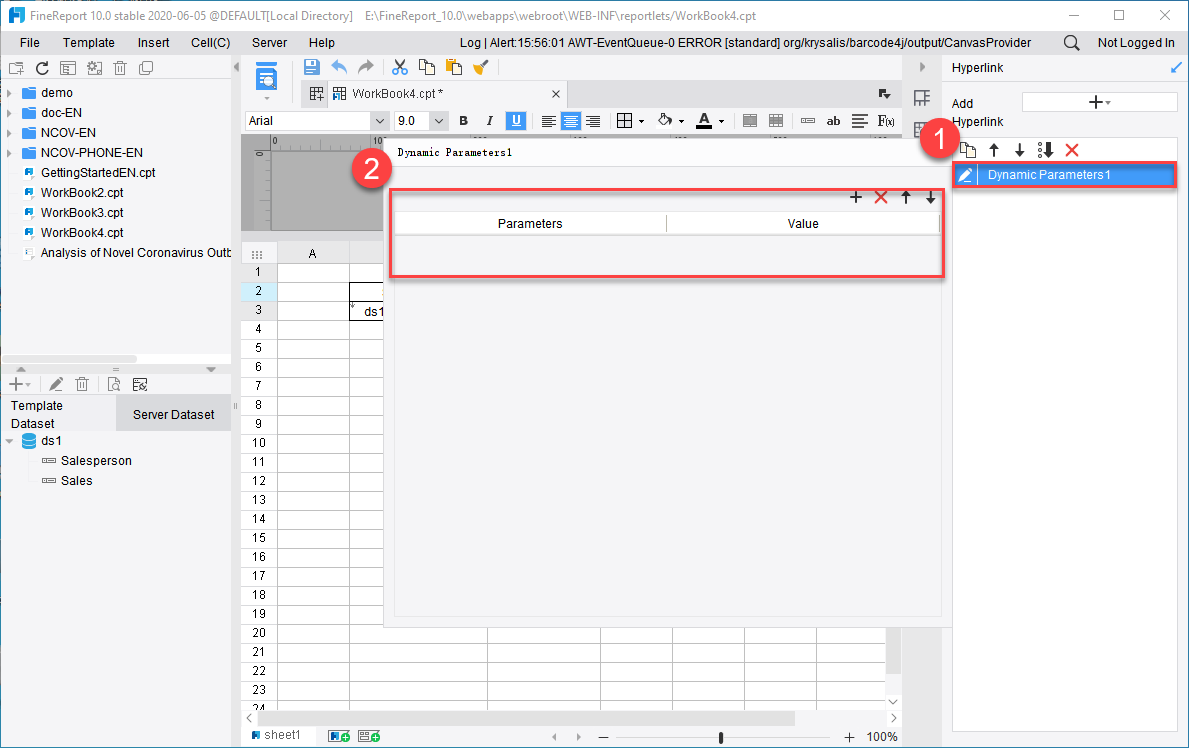Toggle Bold formatting
Viewport: 1189px width, 748px height.
click(x=463, y=121)
